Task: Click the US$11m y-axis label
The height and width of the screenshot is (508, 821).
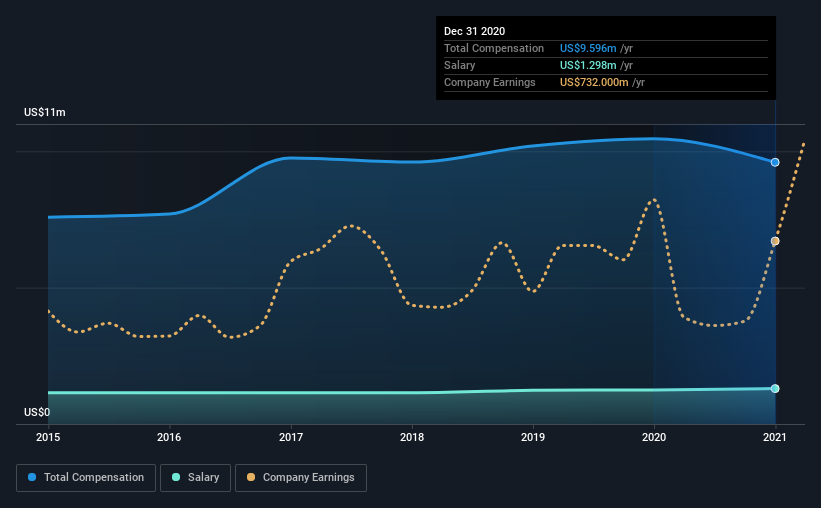Action: (x=45, y=112)
